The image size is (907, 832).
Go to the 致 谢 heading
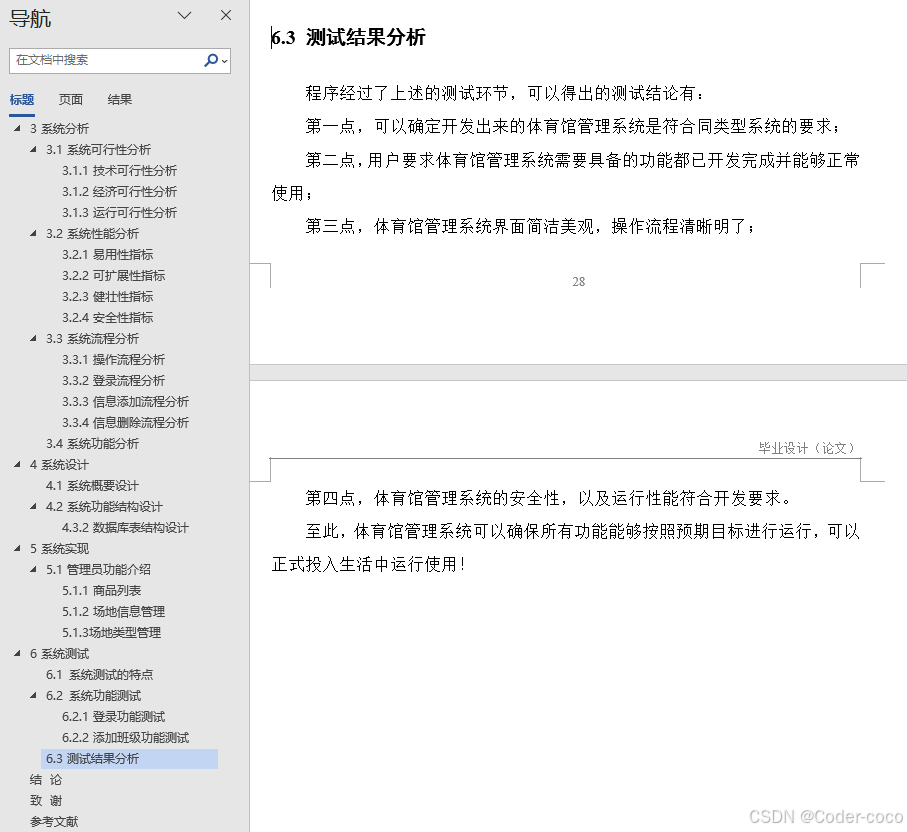pyautogui.click(x=46, y=801)
